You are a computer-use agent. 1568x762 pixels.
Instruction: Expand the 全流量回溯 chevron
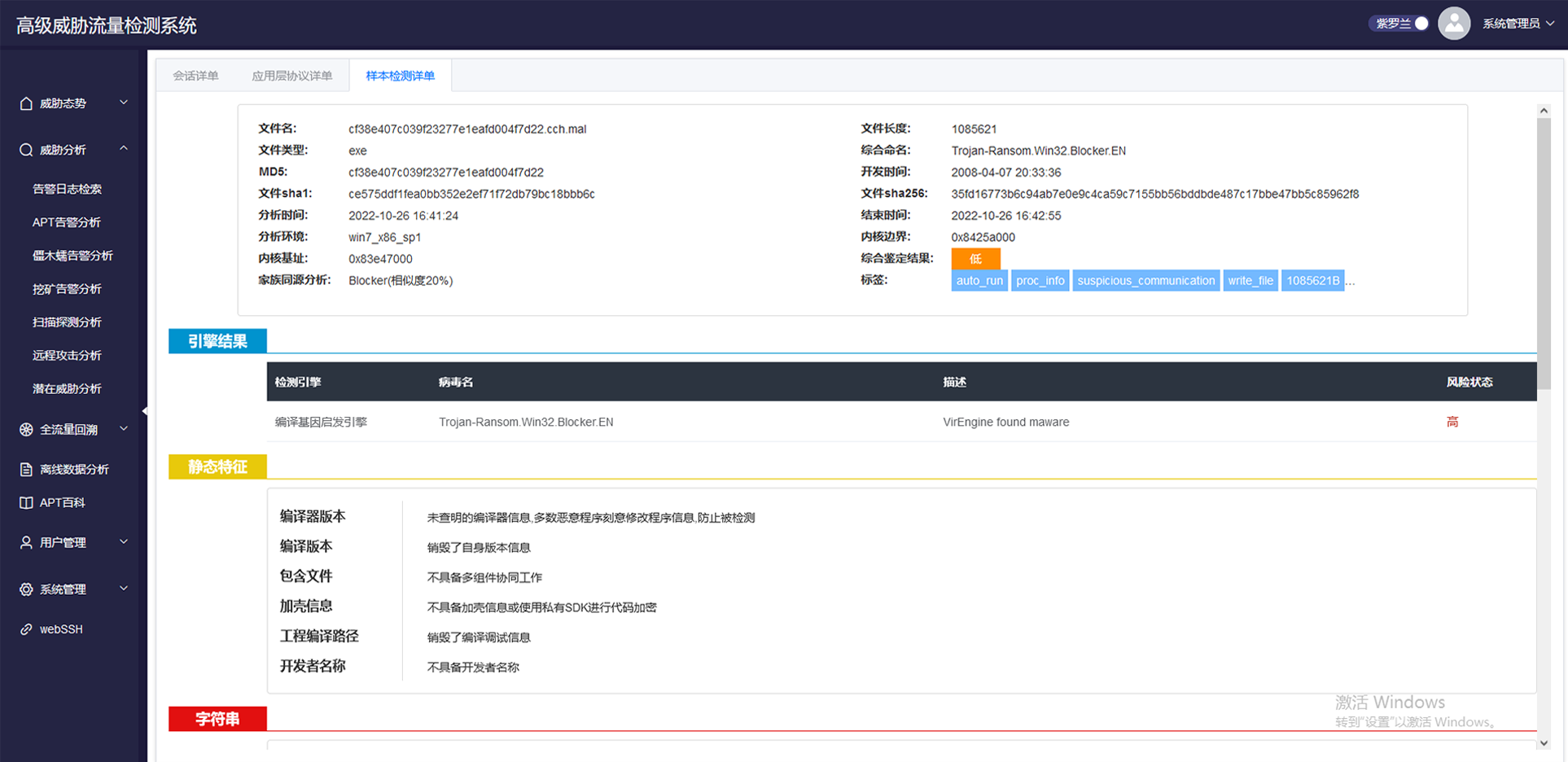(124, 428)
